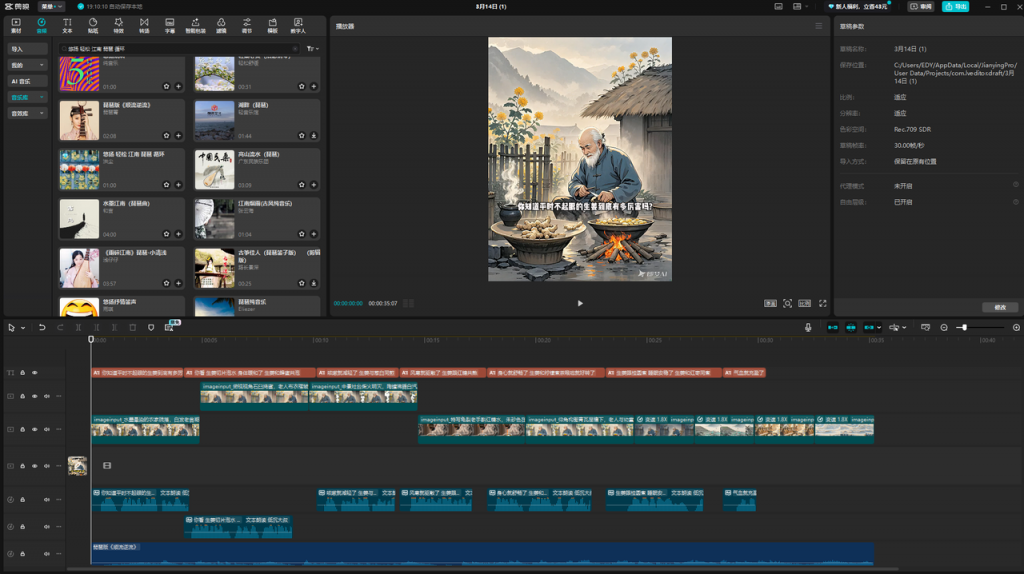The height and width of the screenshot is (574, 1024).
Task: Toggle main track magnet
Action: click(x=833, y=327)
